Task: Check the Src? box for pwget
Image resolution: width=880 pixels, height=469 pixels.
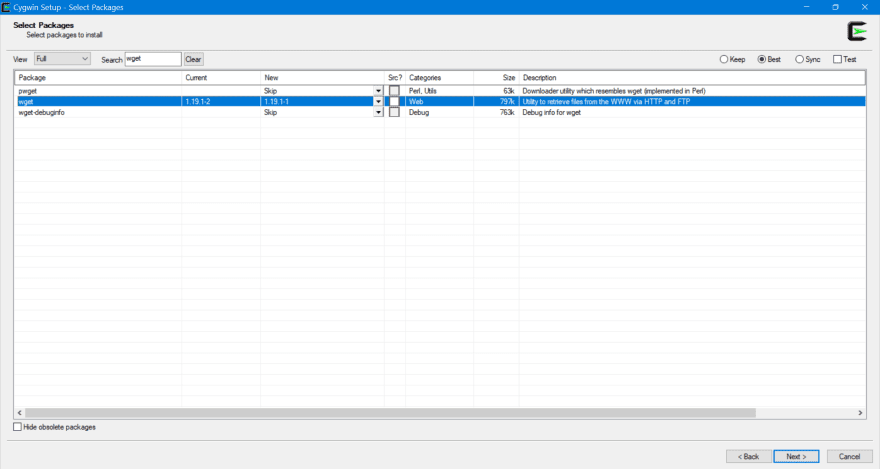Action: (x=395, y=91)
